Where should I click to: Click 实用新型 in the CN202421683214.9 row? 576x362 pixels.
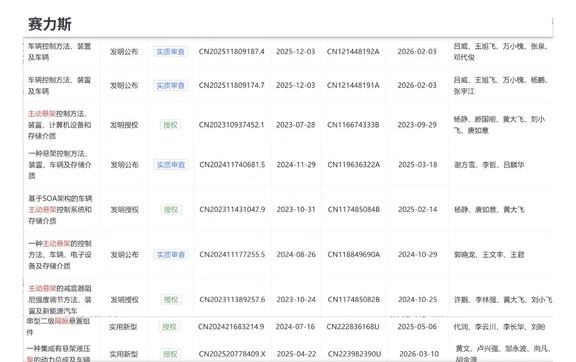[123, 327]
